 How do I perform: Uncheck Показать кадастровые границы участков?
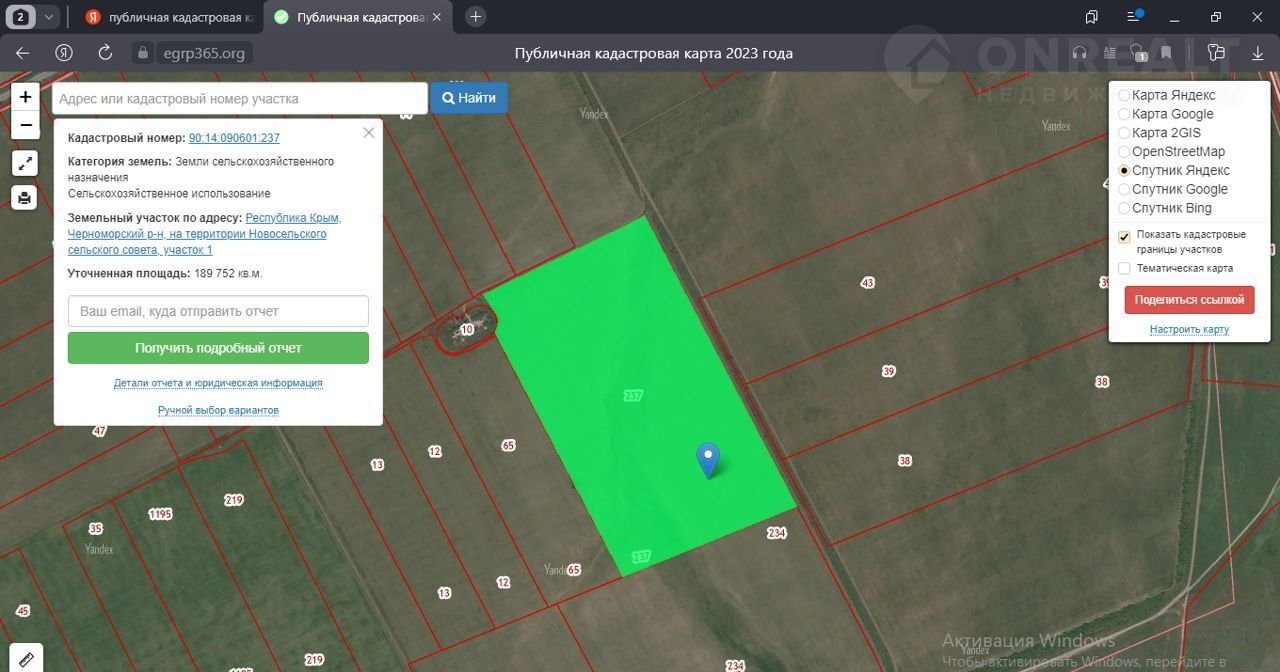(1124, 237)
